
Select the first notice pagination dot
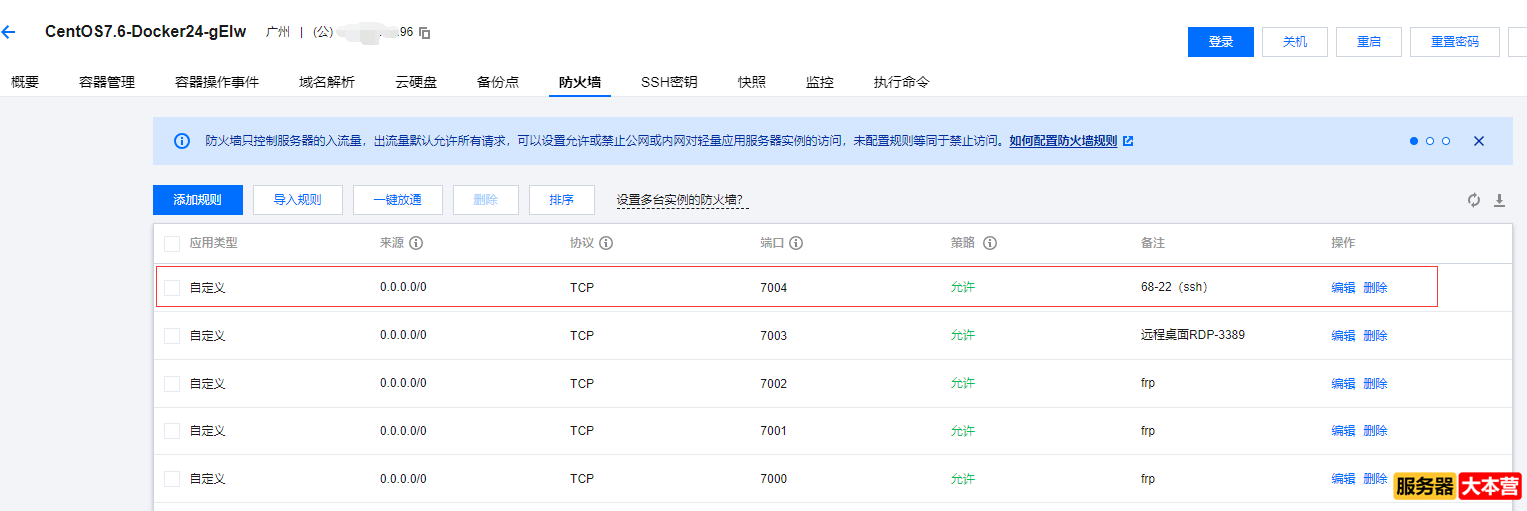(1414, 141)
